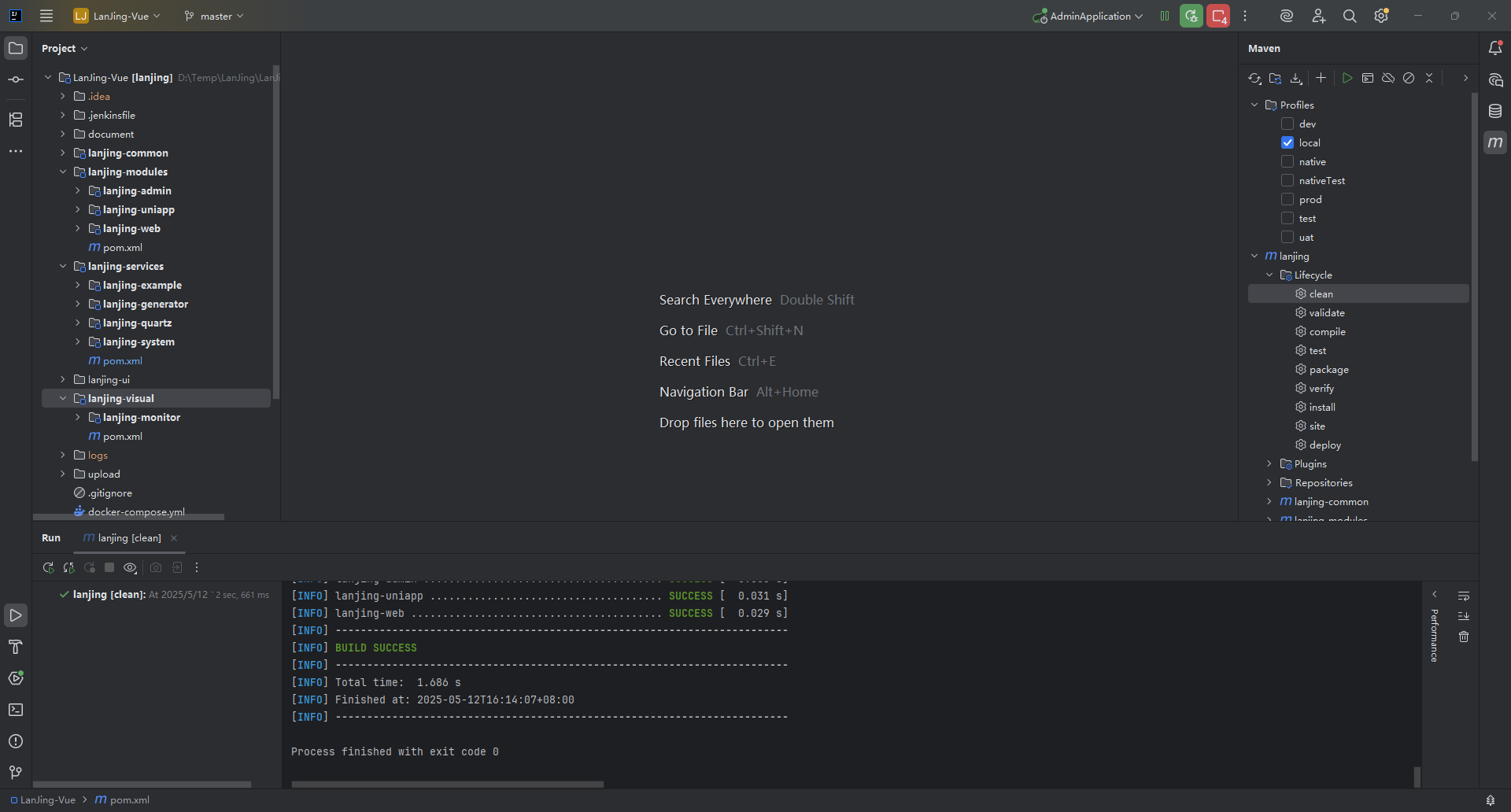Open the LanJing-Vue project dropdown

coord(117,16)
